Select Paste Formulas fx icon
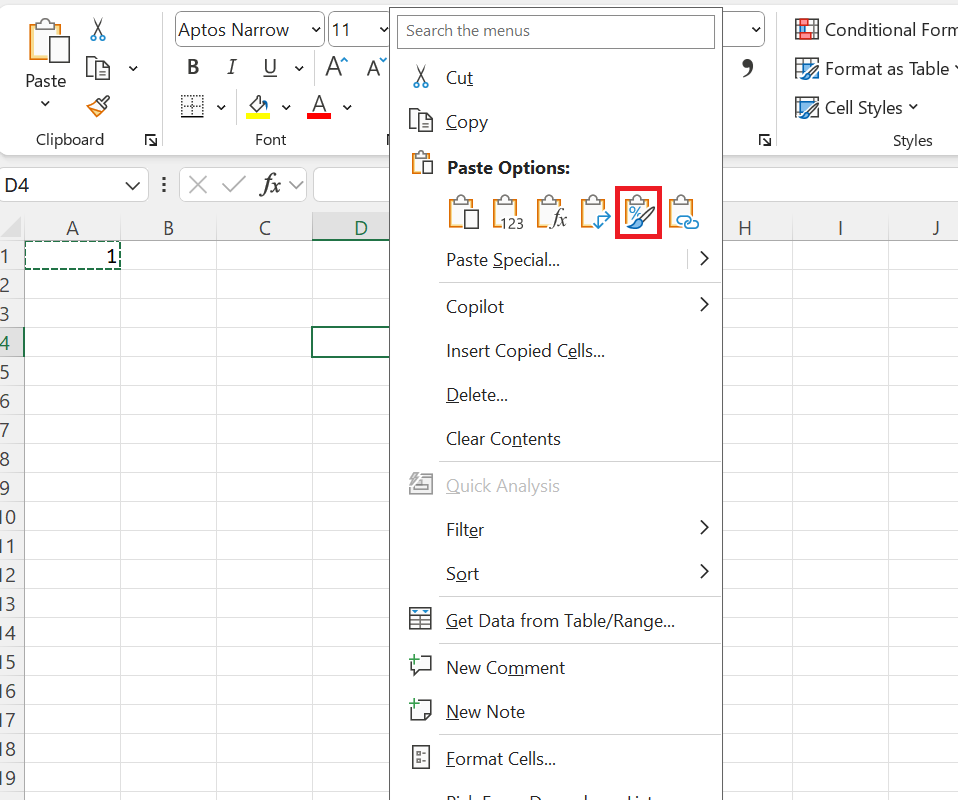This screenshot has width=958, height=800. [552, 213]
